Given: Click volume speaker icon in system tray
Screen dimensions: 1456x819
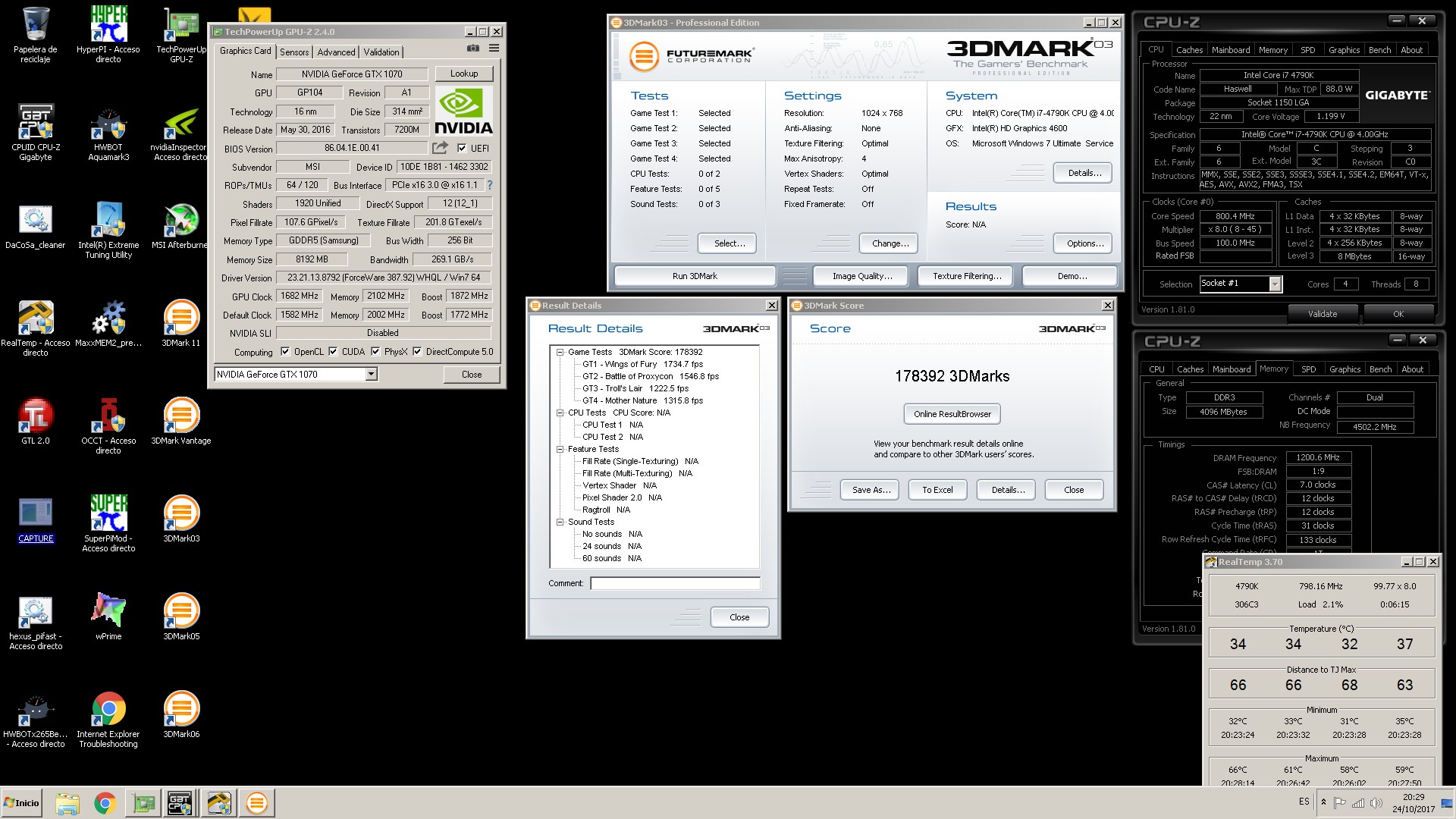Looking at the screenshot, I should (x=1376, y=802).
